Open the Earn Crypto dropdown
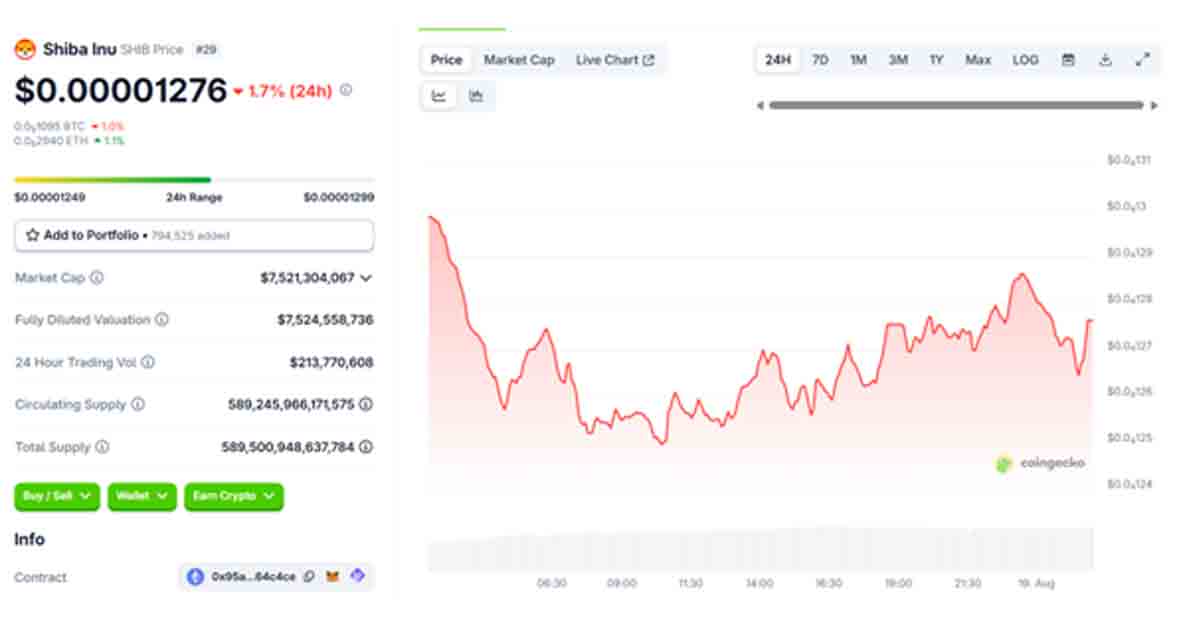Screen dimensions: 1200x630 [x=233, y=496]
